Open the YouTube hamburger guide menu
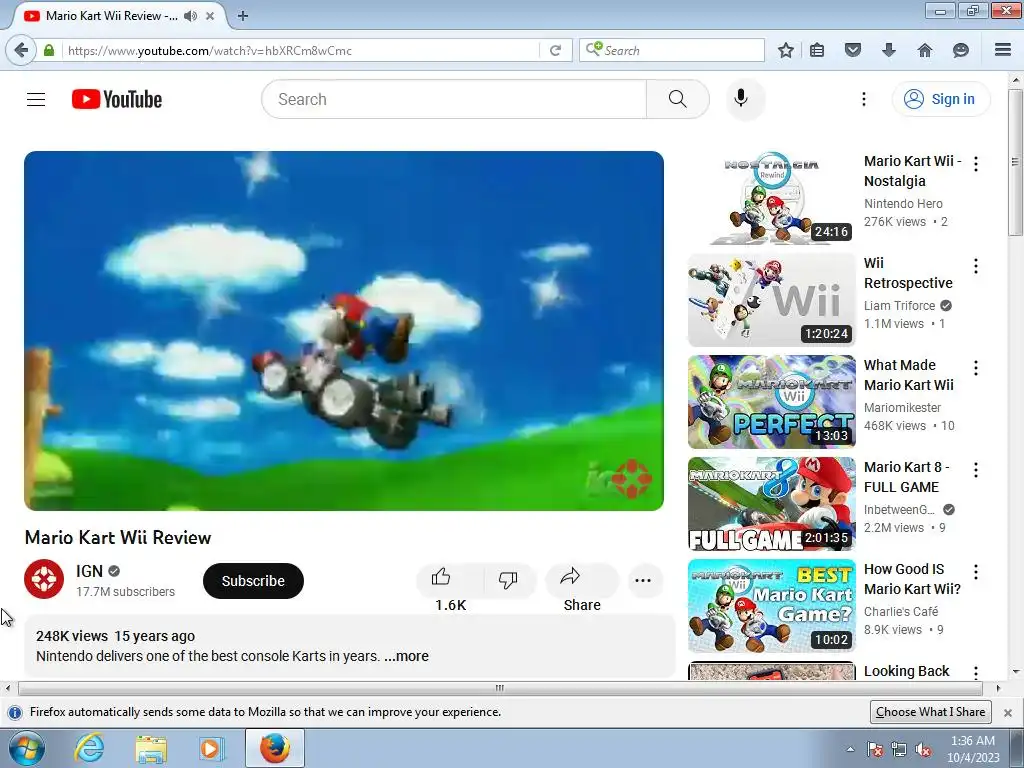Screen dimensions: 1024x768 pyautogui.click(x=36, y=99)
